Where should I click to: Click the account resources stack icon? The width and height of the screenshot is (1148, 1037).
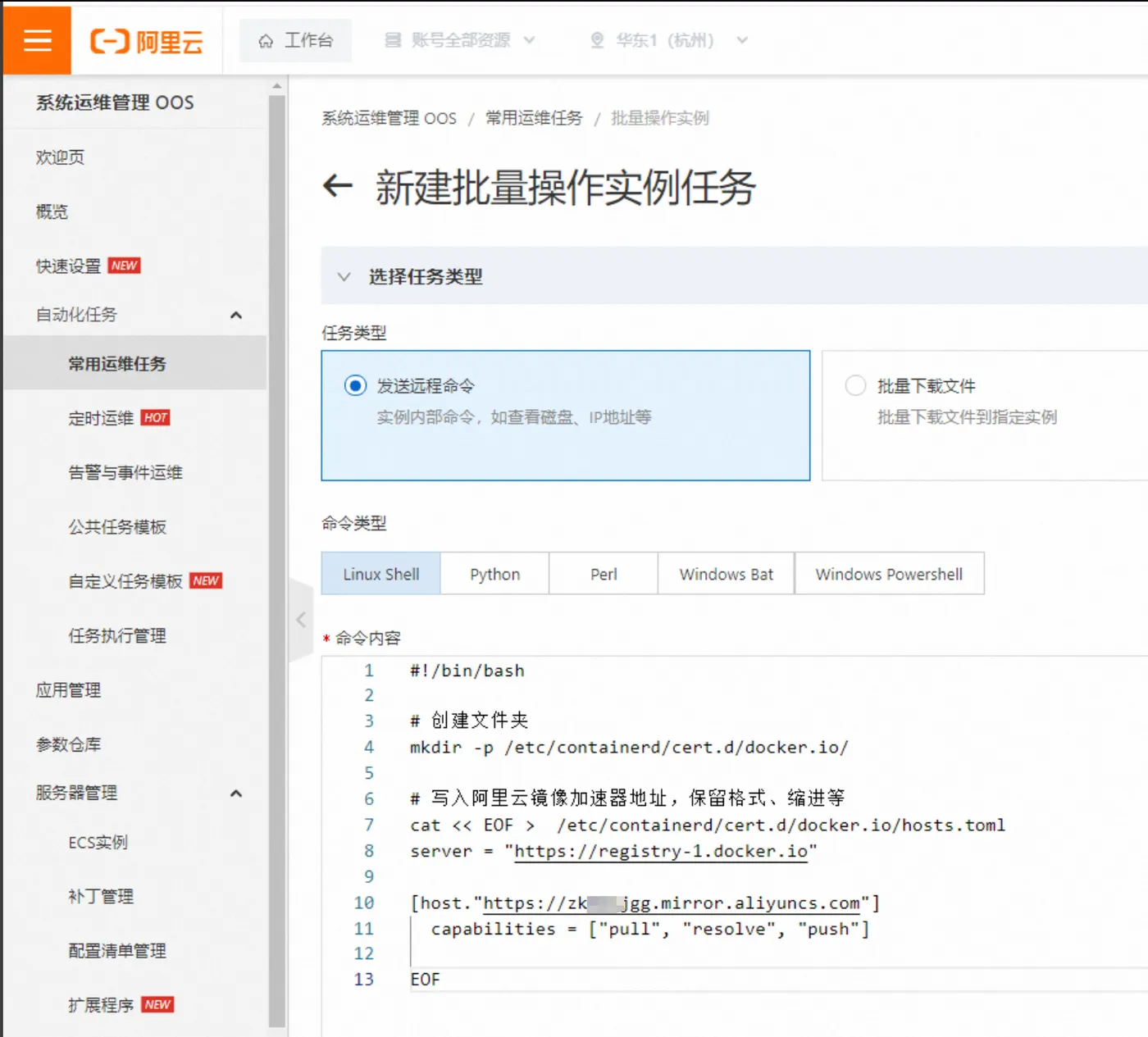[393, 40]
